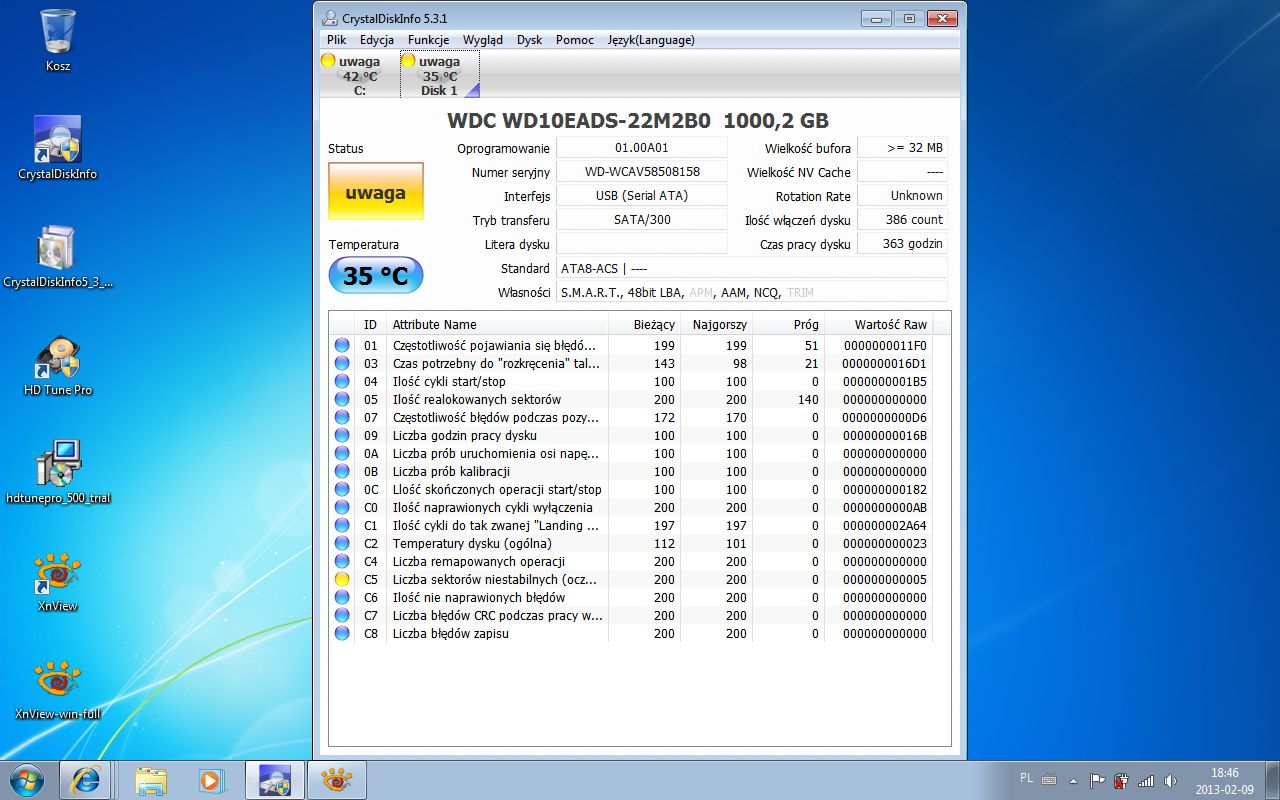Open the Windows Start menu
This screenshot has height=800, width=1280.
pos(26,779)
